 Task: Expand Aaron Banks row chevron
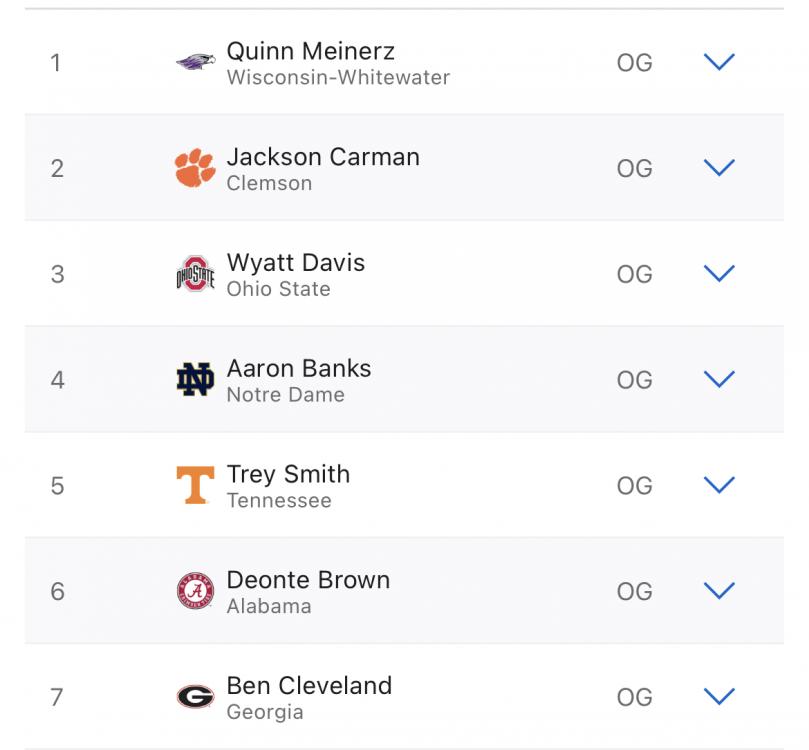pyautogui.click(x=719, y=379)
